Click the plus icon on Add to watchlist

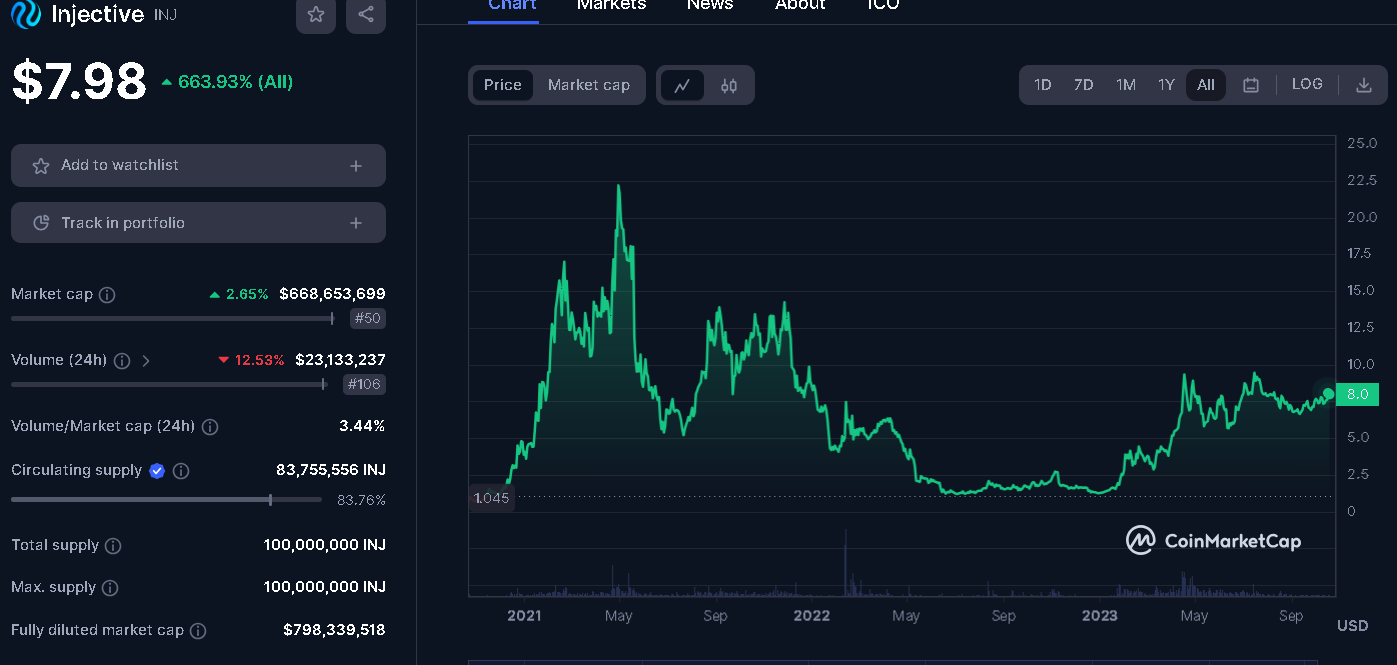[x=356, y=166]
